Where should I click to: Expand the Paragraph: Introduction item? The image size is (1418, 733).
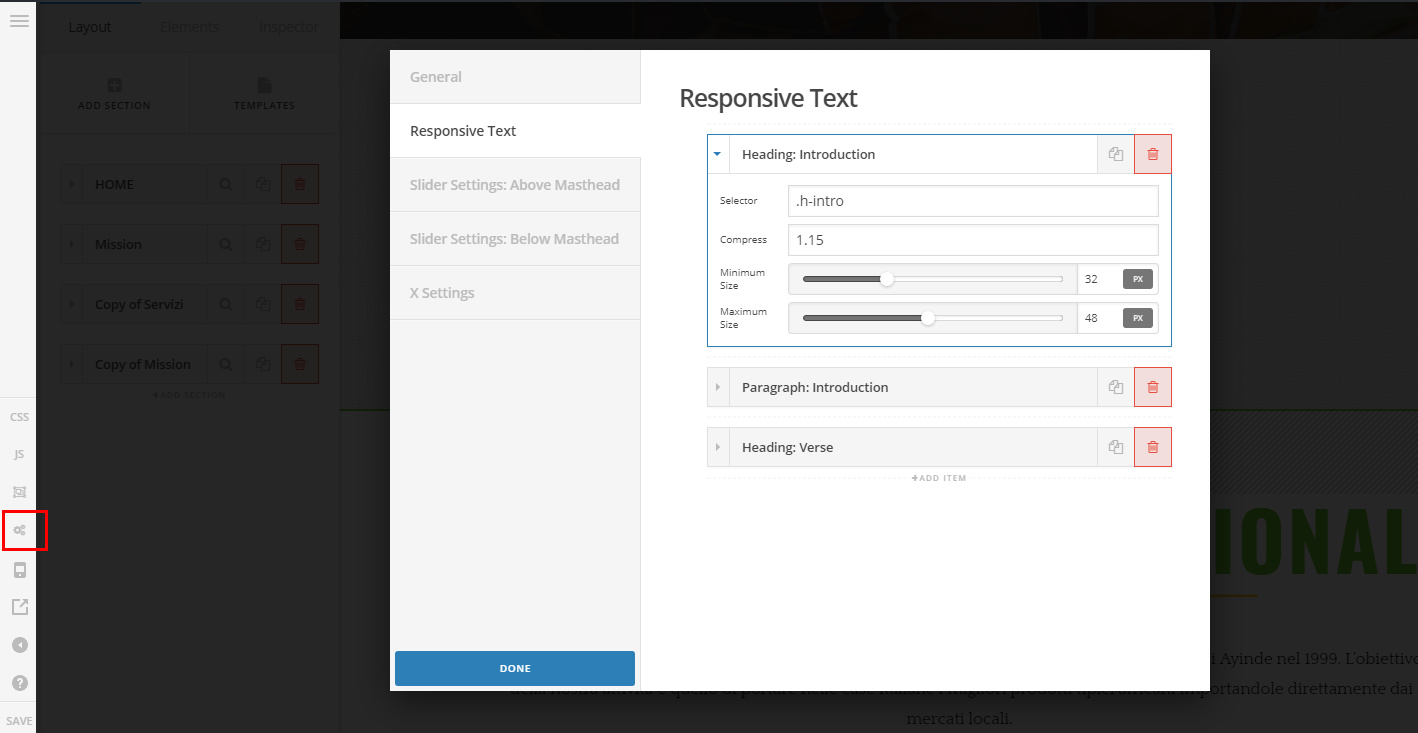coord(718,387)
